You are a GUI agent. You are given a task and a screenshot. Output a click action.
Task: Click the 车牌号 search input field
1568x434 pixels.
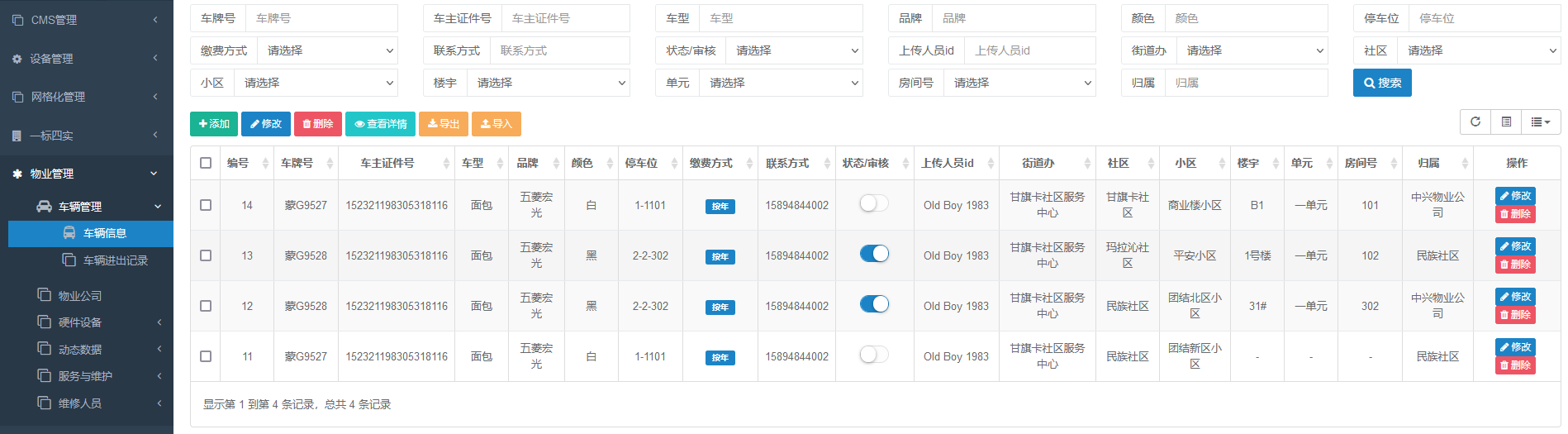321,18
